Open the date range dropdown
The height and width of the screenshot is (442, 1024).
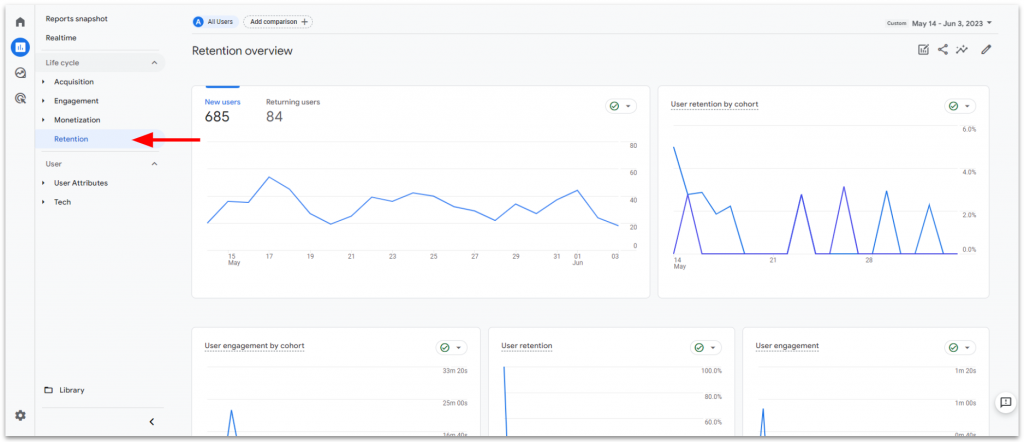pyautogui.click(x=951, y=22)
